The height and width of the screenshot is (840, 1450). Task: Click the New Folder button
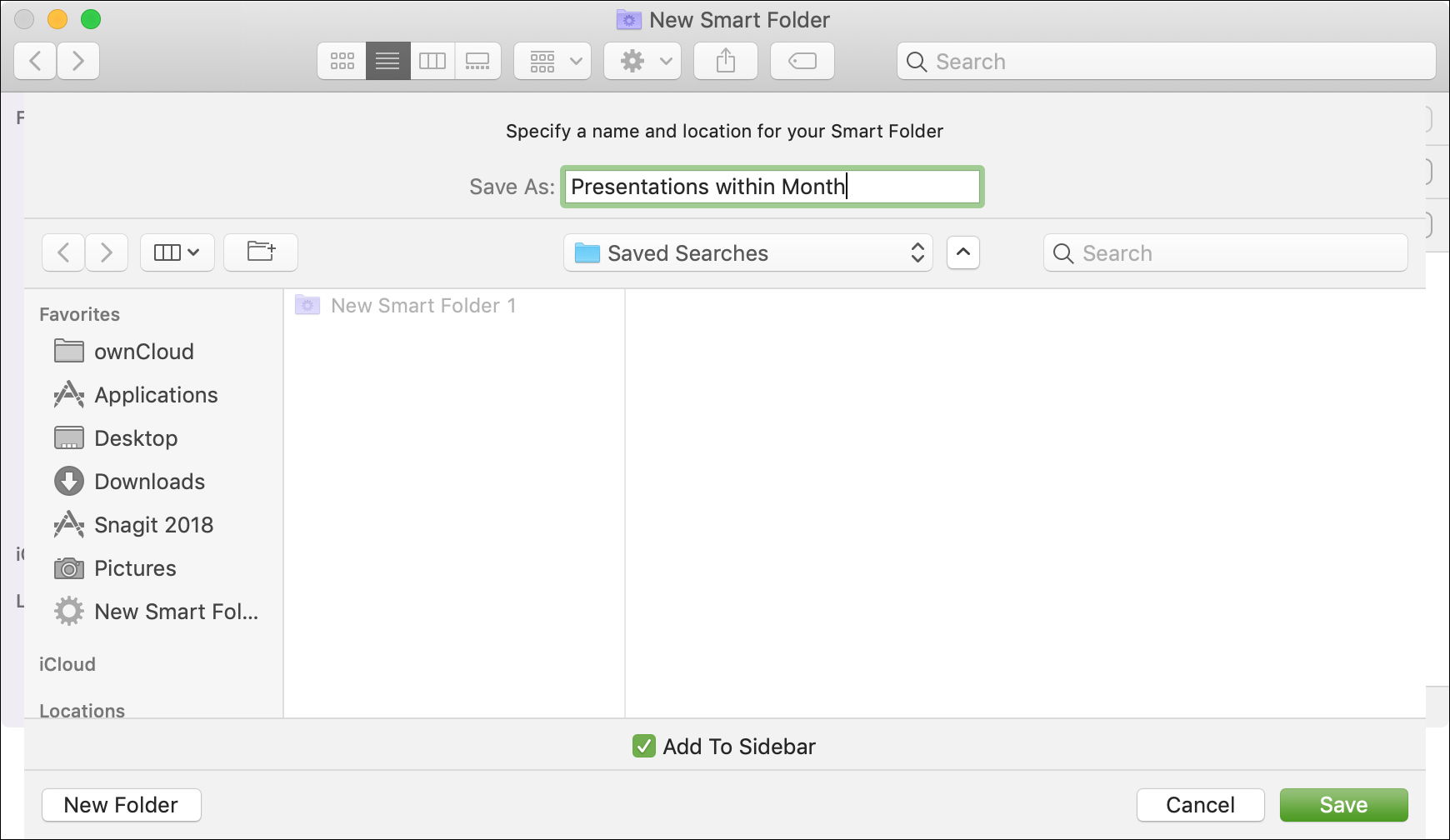(122, 805)
